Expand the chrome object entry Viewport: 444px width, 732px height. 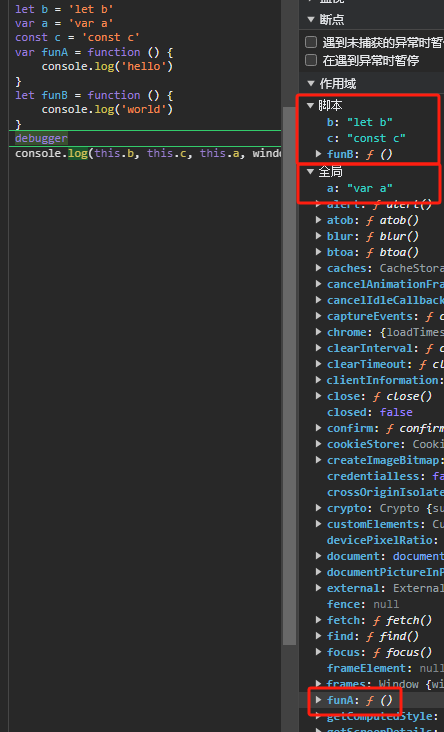(318, 332)
